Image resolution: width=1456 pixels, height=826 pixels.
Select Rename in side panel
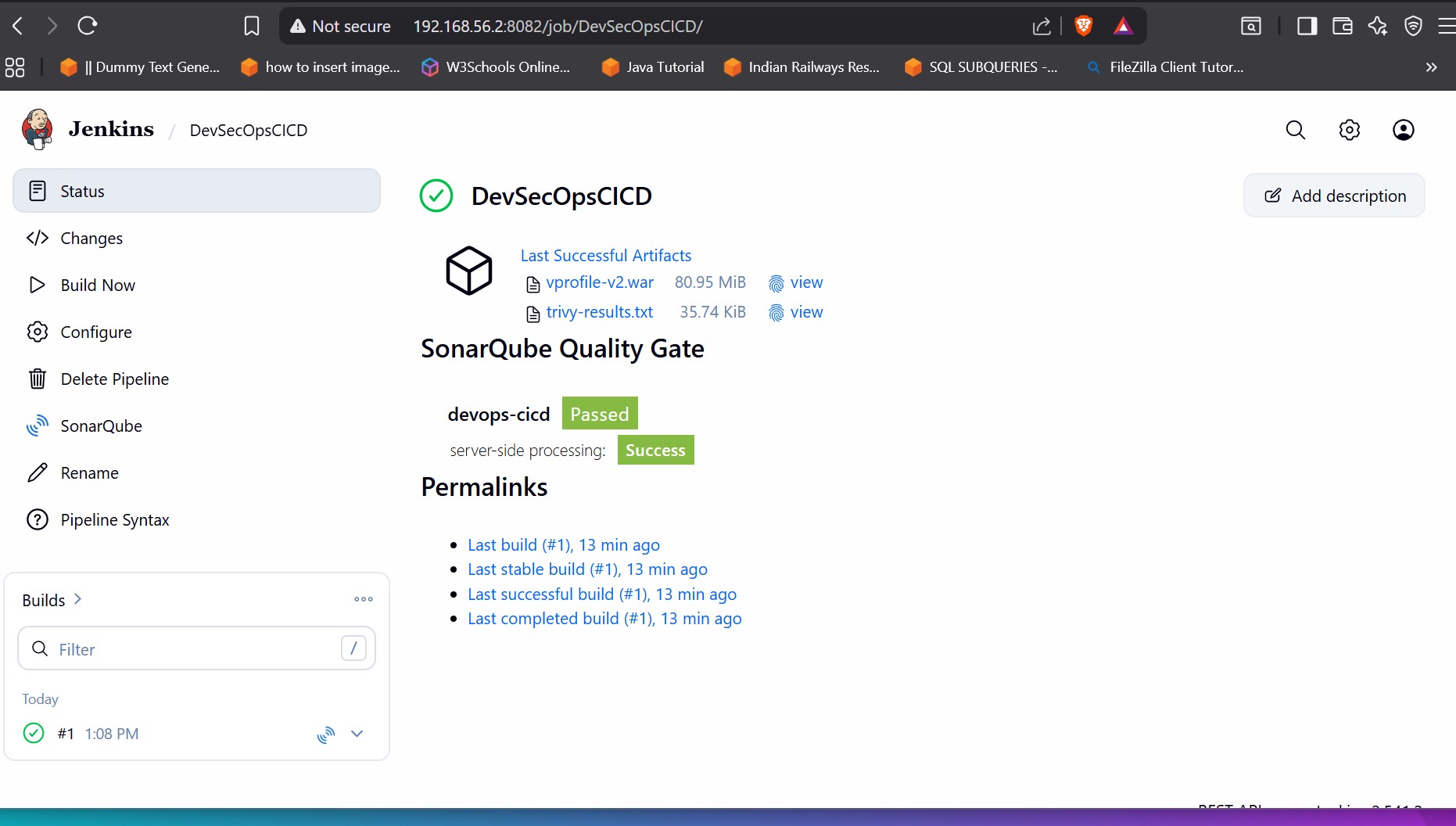coord(197,472)
